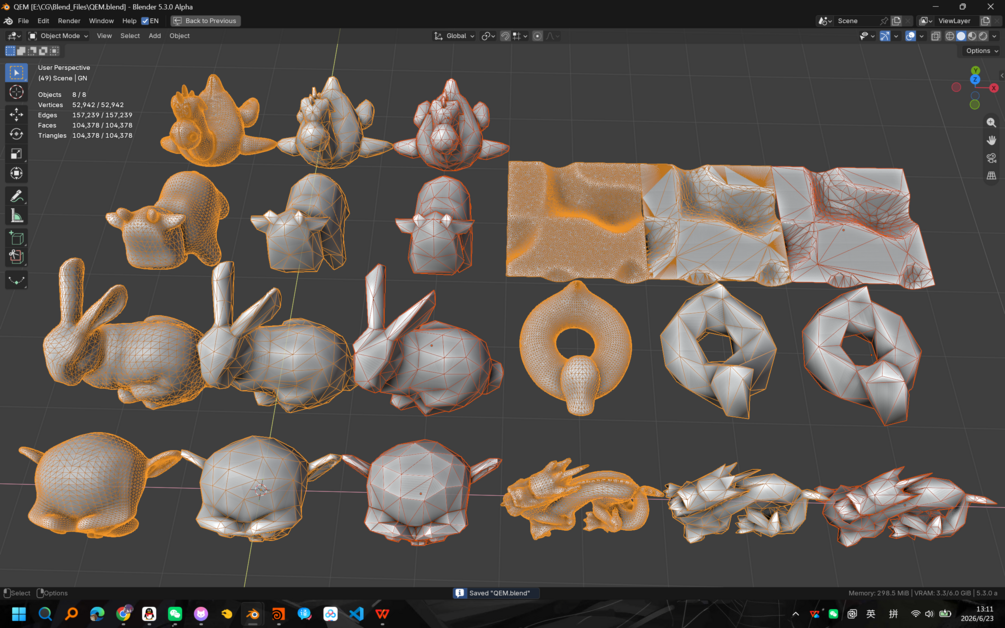Open the Help menu
The height and width of the screenshot is (628, 1005).
tap(129, 21)
